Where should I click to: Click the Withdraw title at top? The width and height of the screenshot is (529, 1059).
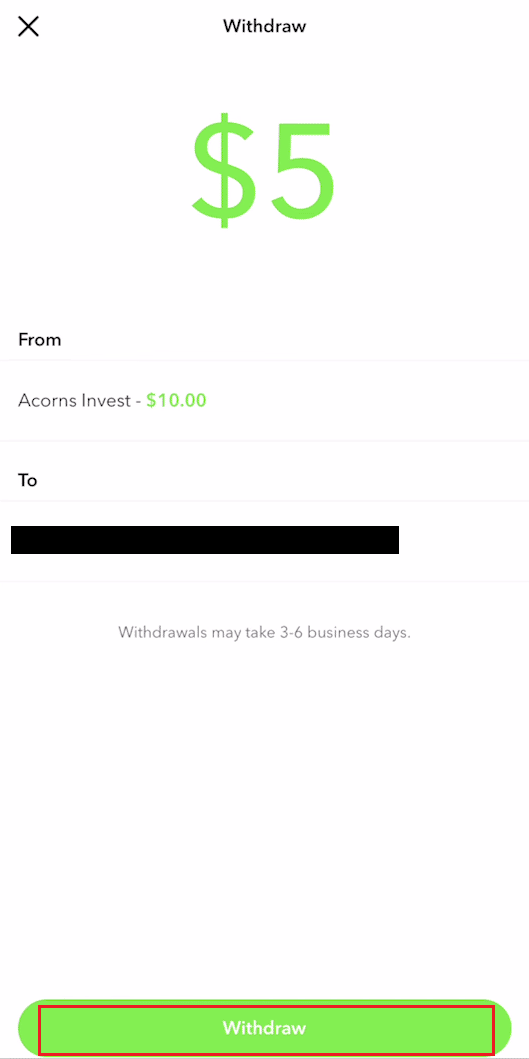[x=265, y=27]
